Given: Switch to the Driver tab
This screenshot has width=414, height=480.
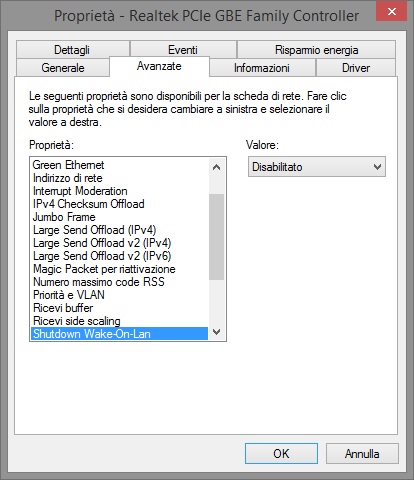Looking at the screenshot, I should pyautogui.click(x=356, y=68).
